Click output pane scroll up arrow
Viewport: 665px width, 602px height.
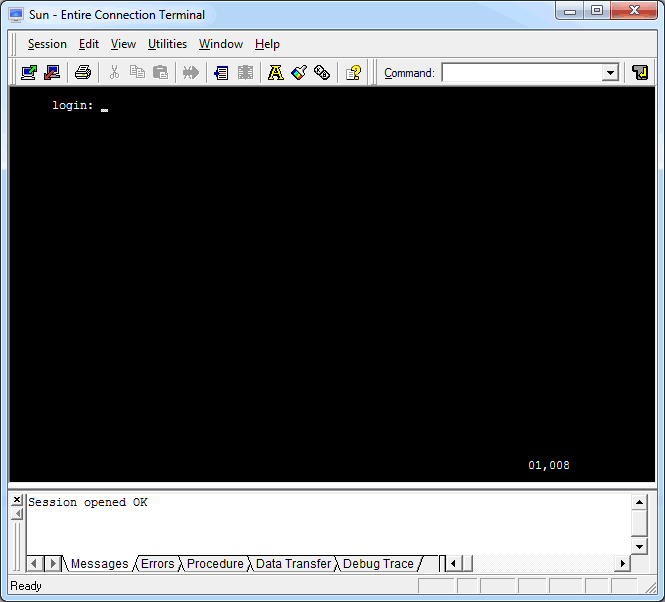click(x=639, y=502)
